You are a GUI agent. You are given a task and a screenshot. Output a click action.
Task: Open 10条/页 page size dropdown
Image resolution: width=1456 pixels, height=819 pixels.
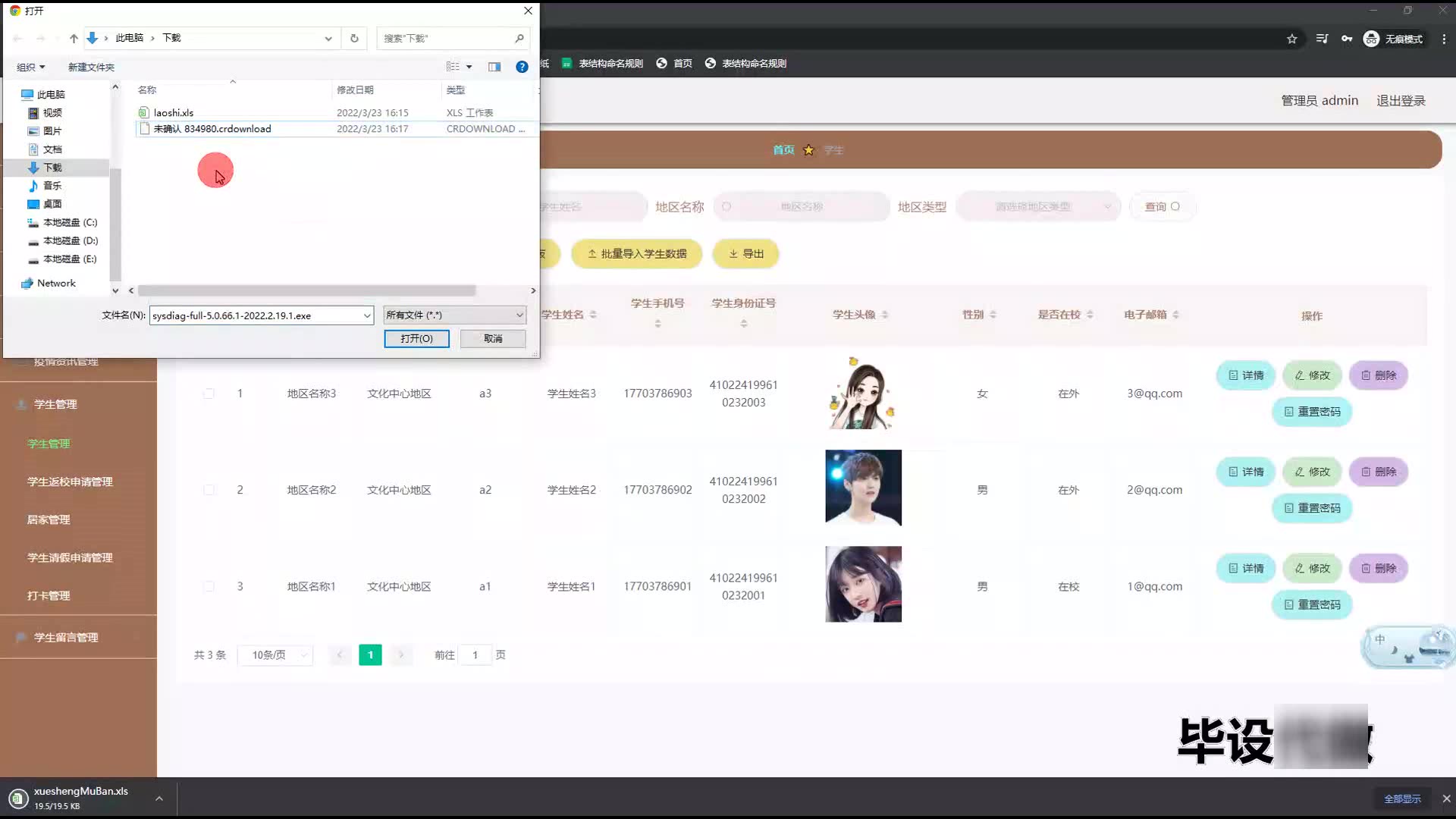(x=275, y=655)
